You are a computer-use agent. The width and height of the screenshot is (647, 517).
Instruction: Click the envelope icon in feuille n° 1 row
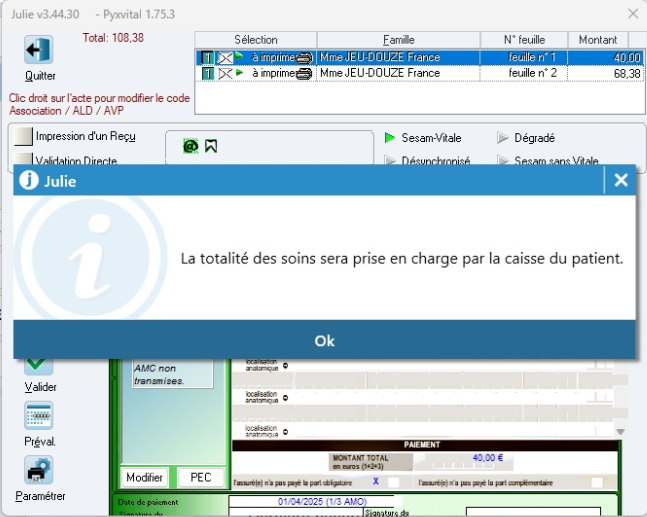tap(225, 58)
